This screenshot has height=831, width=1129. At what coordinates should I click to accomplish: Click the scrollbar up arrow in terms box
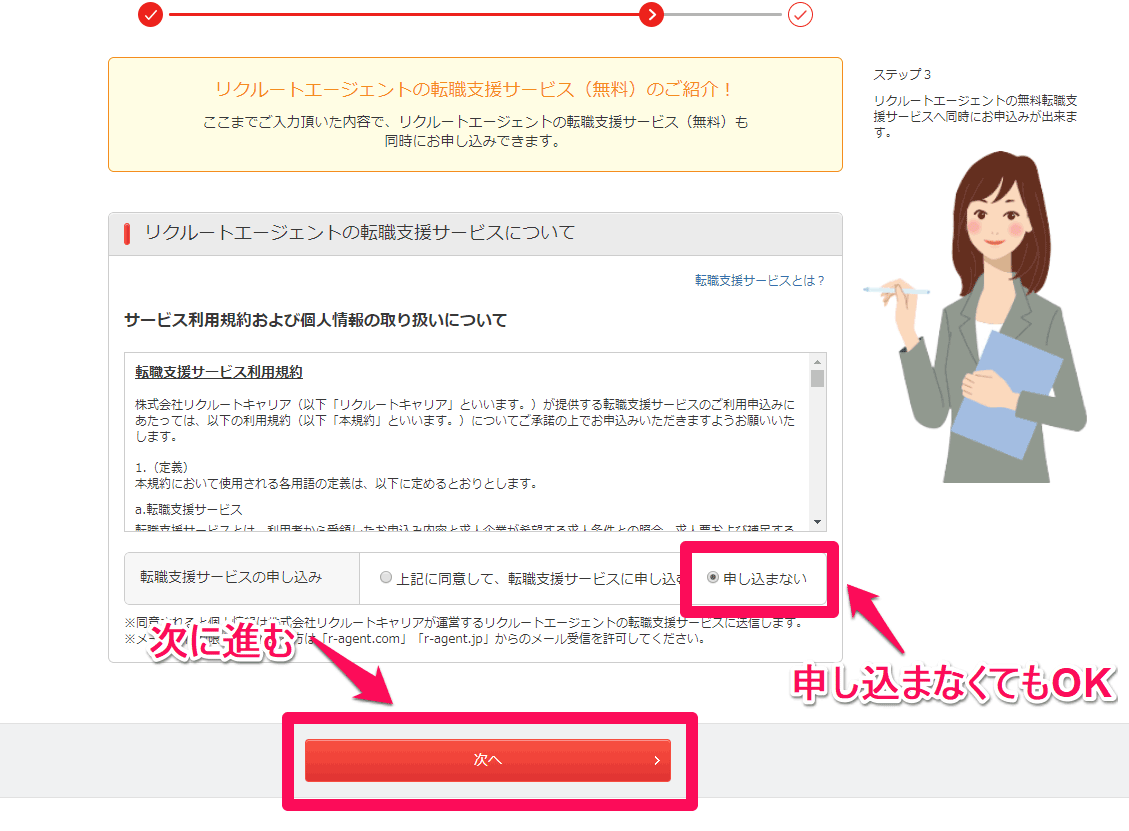[817, 361]
